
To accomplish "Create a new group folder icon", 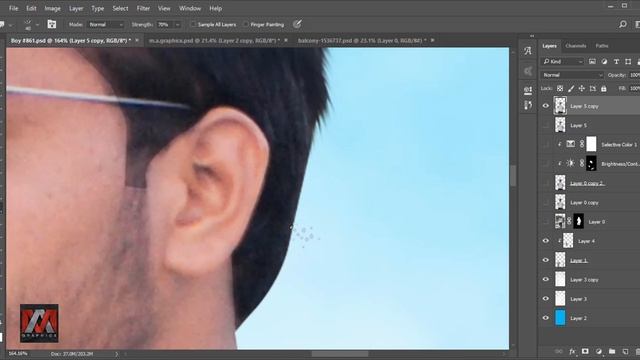I will coord(612,351).
